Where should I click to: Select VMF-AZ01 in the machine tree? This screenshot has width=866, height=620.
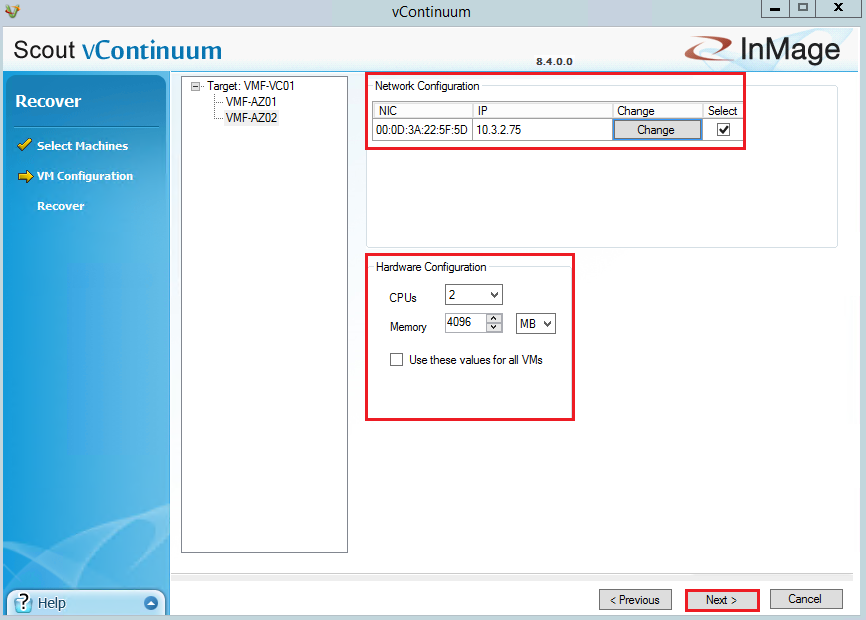click(x=251, y=102)
